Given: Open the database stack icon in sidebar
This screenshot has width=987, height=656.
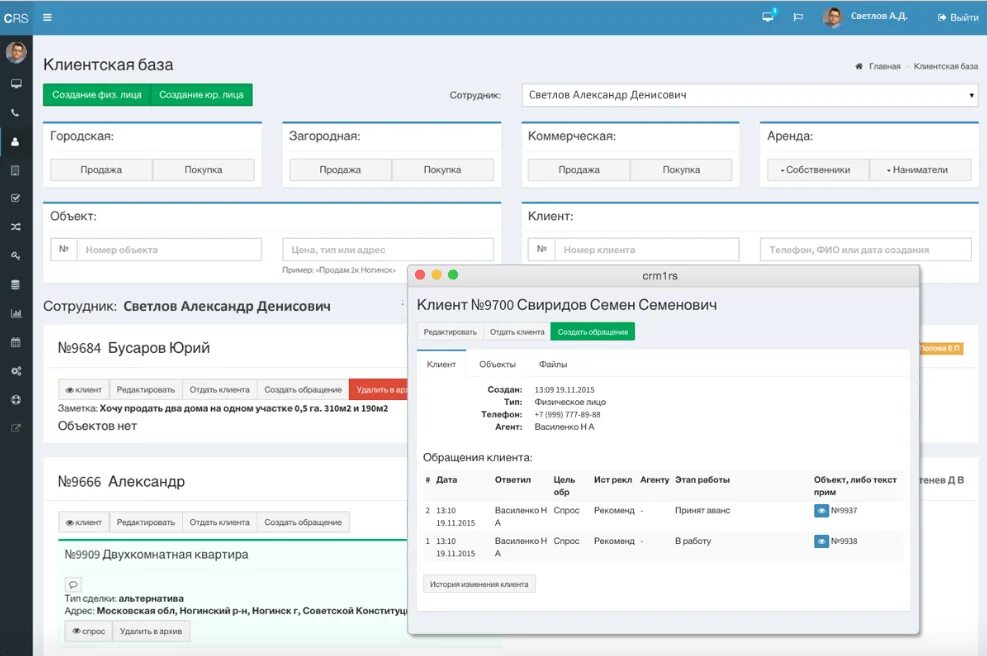Looking at the screenshot, I should click(16, 285).
